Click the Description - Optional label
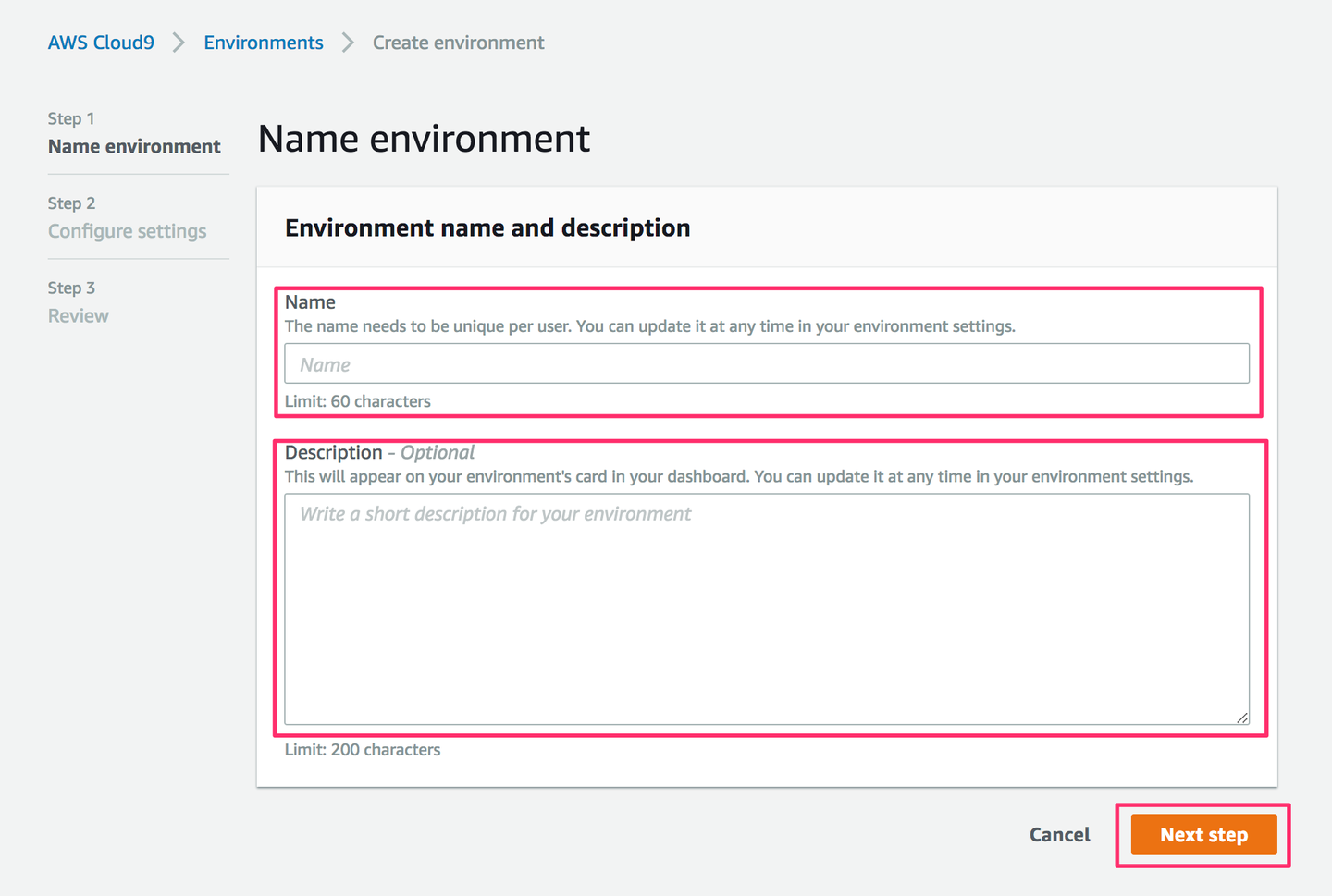 379,453
